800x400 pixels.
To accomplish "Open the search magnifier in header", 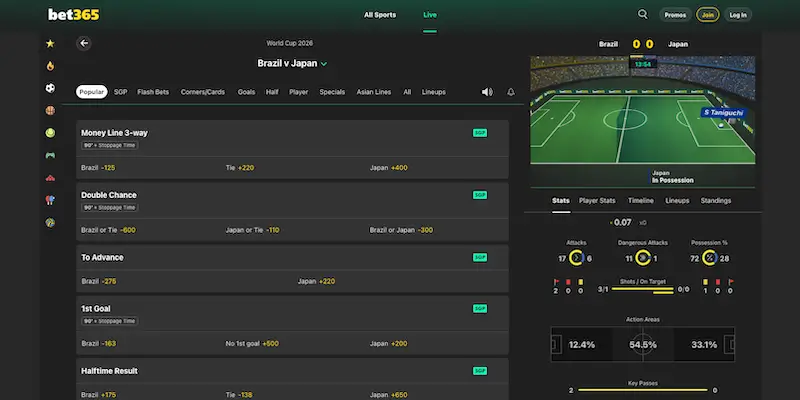I will [x=643, y=14].
